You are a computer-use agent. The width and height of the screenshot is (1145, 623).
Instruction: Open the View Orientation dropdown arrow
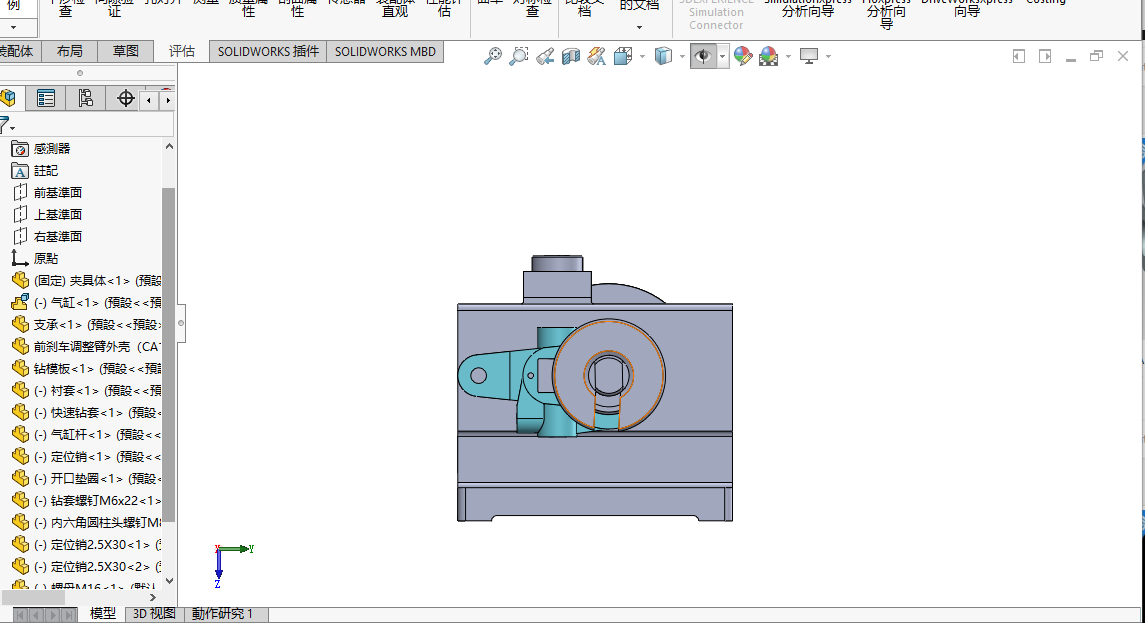pyautogui.click(x=643, y=56)
